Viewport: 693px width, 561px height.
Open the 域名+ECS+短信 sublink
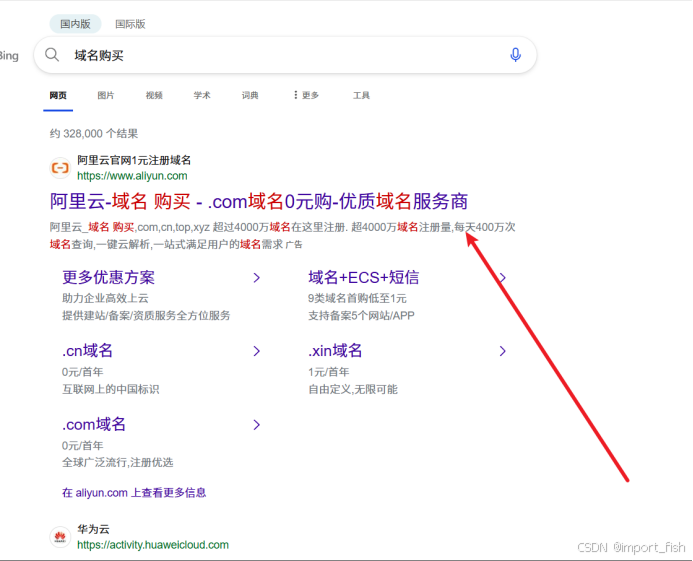coord(363,278)
